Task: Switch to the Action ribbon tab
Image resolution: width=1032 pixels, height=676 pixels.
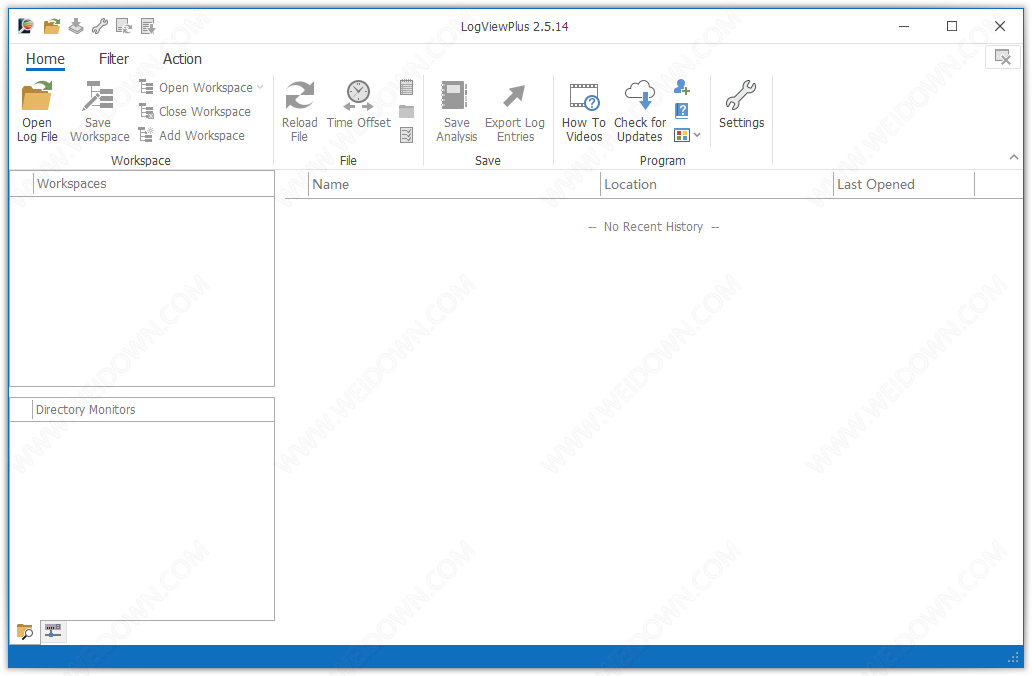Action: [x=182, y=59]
